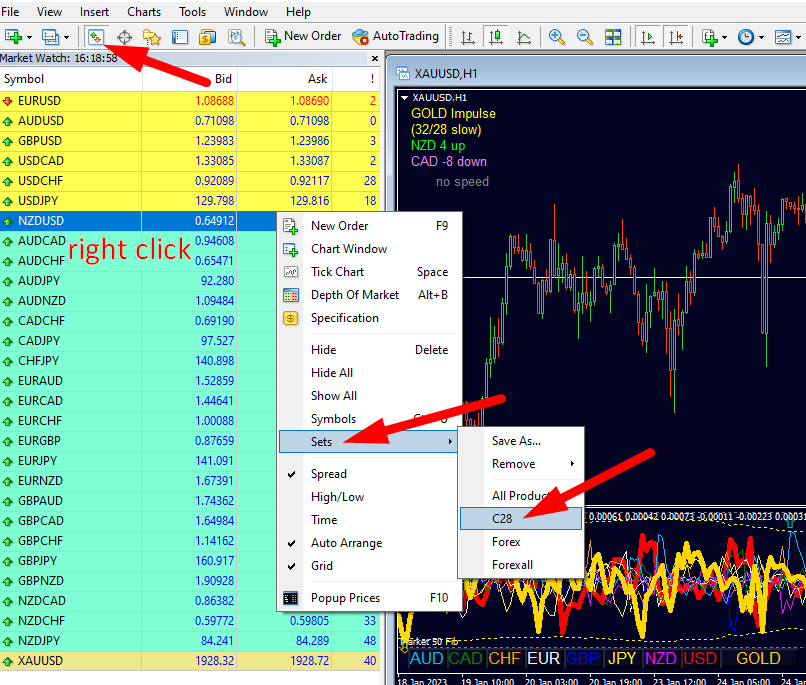Open Indicators dropdown arrow
Image resolution: width=806 pixels, height=685 pixels.
(724, 37)
